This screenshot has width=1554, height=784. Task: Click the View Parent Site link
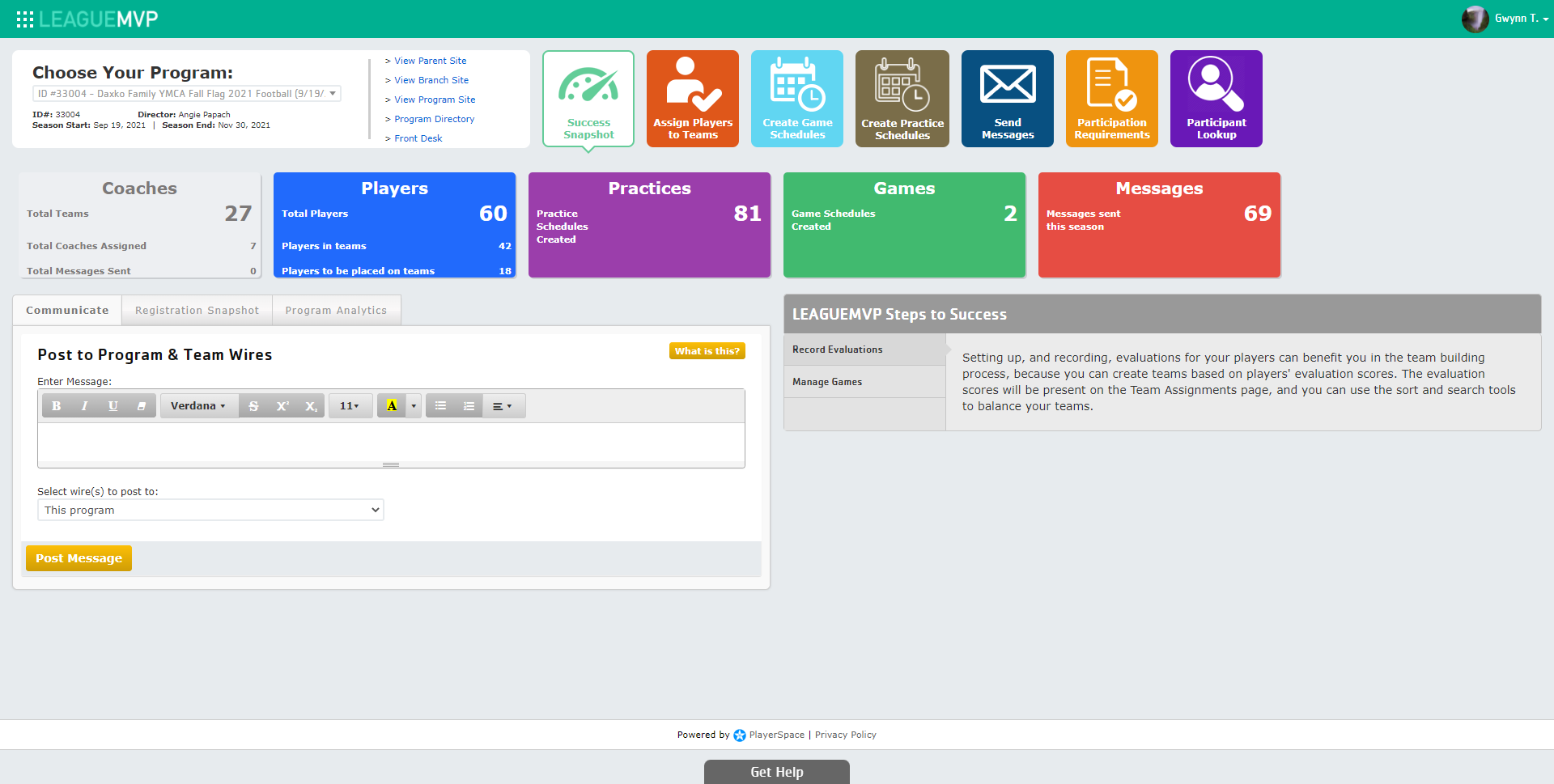pyautogui.click(x=430, y=61)
